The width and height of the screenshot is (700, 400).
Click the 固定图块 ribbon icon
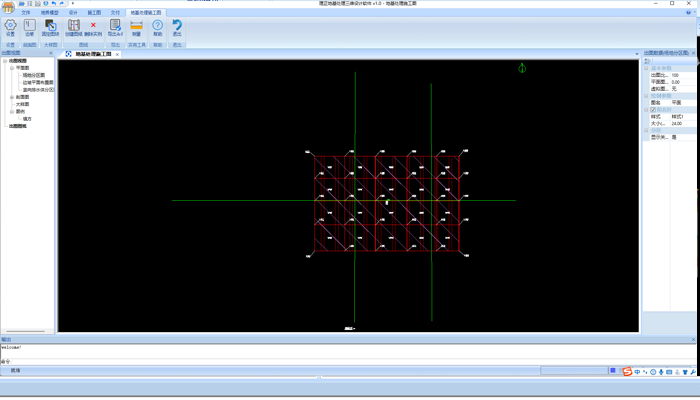click(x=50, y=26)
